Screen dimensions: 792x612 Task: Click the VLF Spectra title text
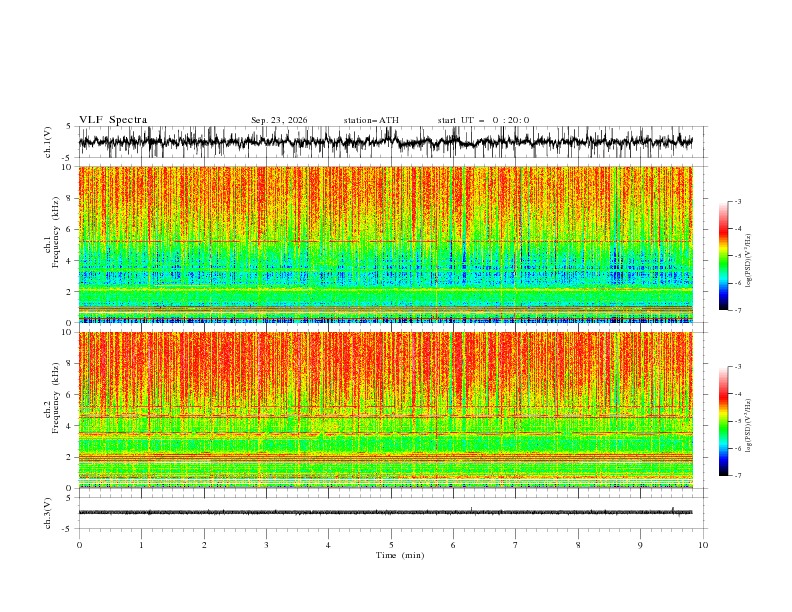[113, 120]
